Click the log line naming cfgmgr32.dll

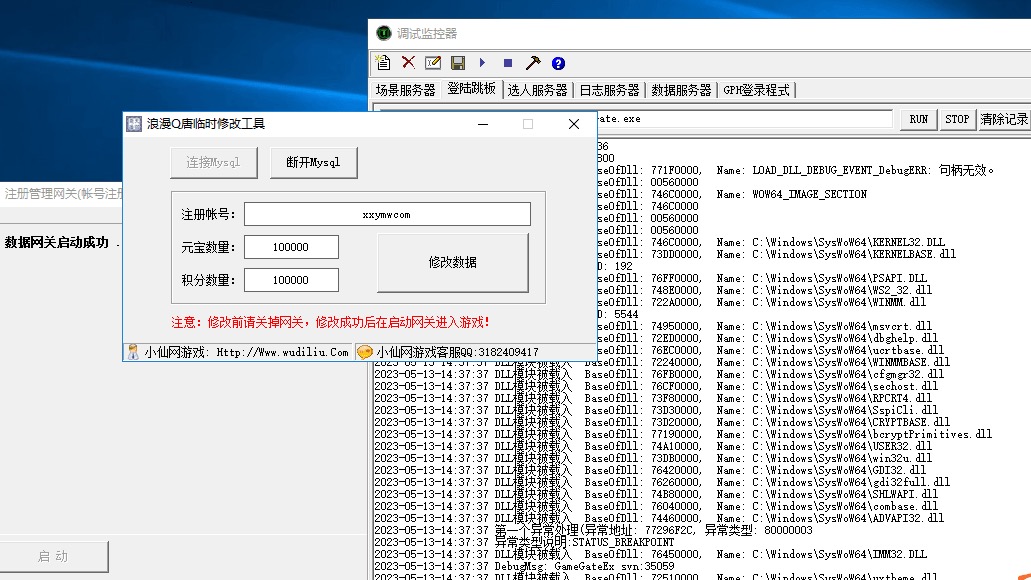[659, 374]
